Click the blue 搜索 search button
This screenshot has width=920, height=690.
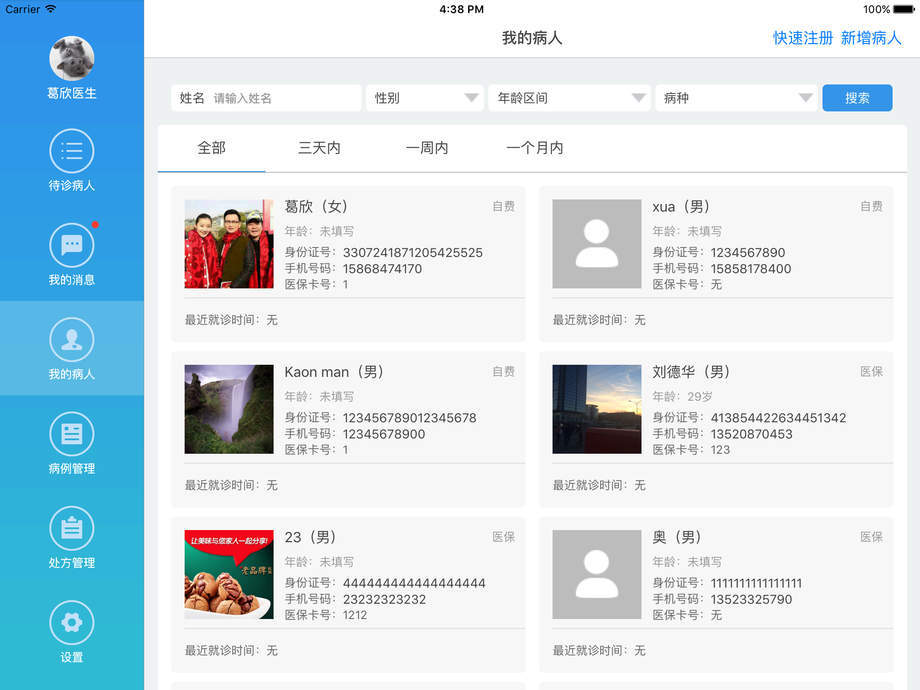coord(857,98)
